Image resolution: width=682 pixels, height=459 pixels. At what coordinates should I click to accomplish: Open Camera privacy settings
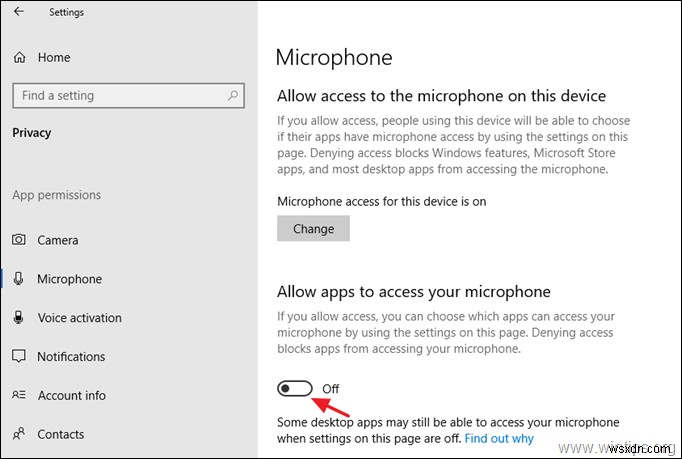point(58,240)
